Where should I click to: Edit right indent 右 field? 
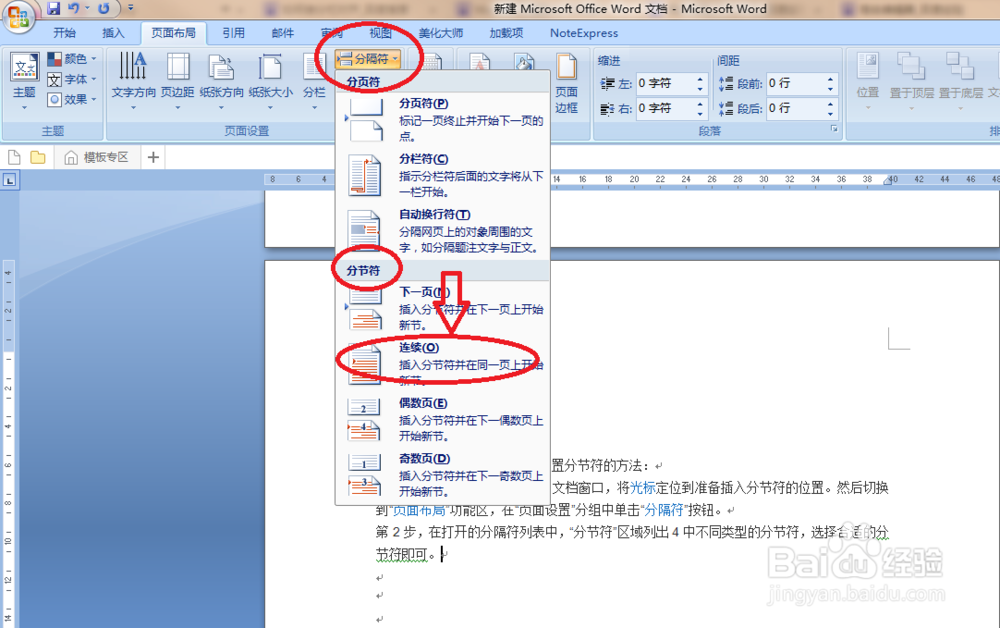665,108
